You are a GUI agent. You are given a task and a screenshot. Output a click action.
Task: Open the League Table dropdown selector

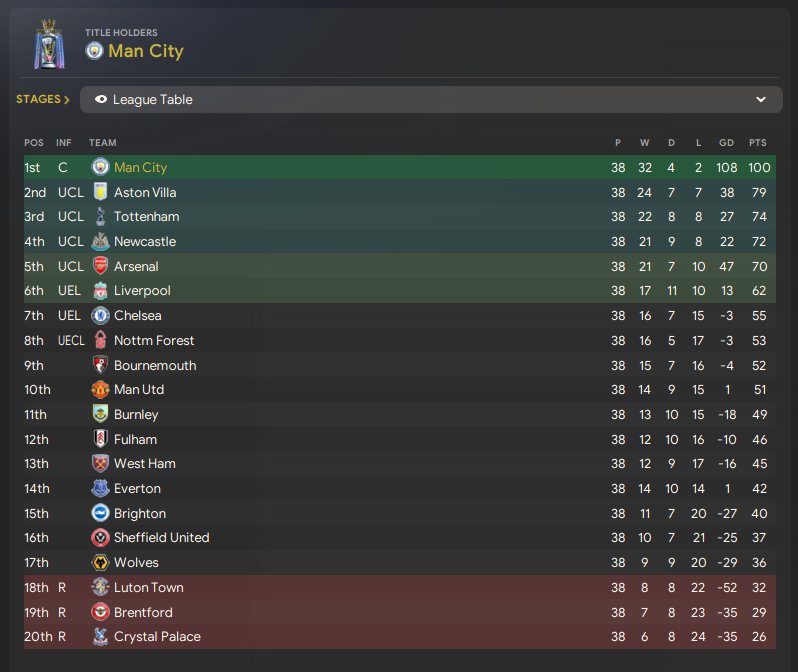[430, 100]
